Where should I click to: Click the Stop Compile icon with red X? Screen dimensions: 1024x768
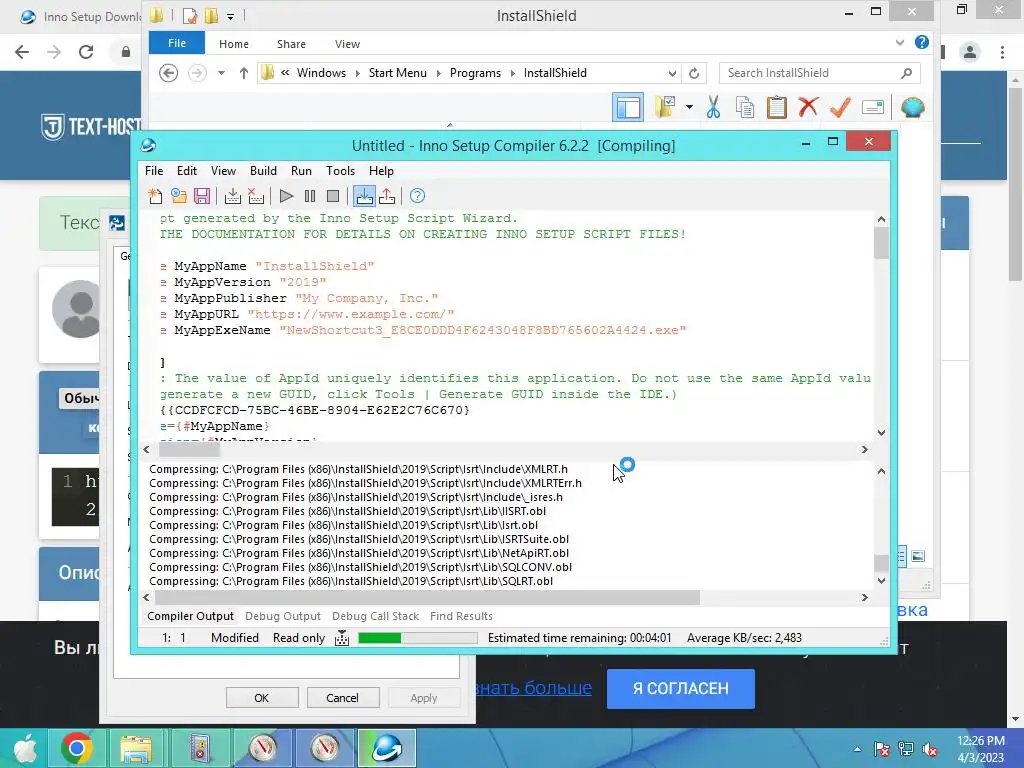(256, 196)
